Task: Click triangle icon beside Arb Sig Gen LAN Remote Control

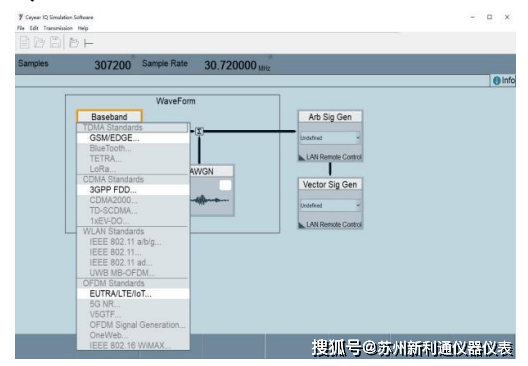Action: click(302, 157)
